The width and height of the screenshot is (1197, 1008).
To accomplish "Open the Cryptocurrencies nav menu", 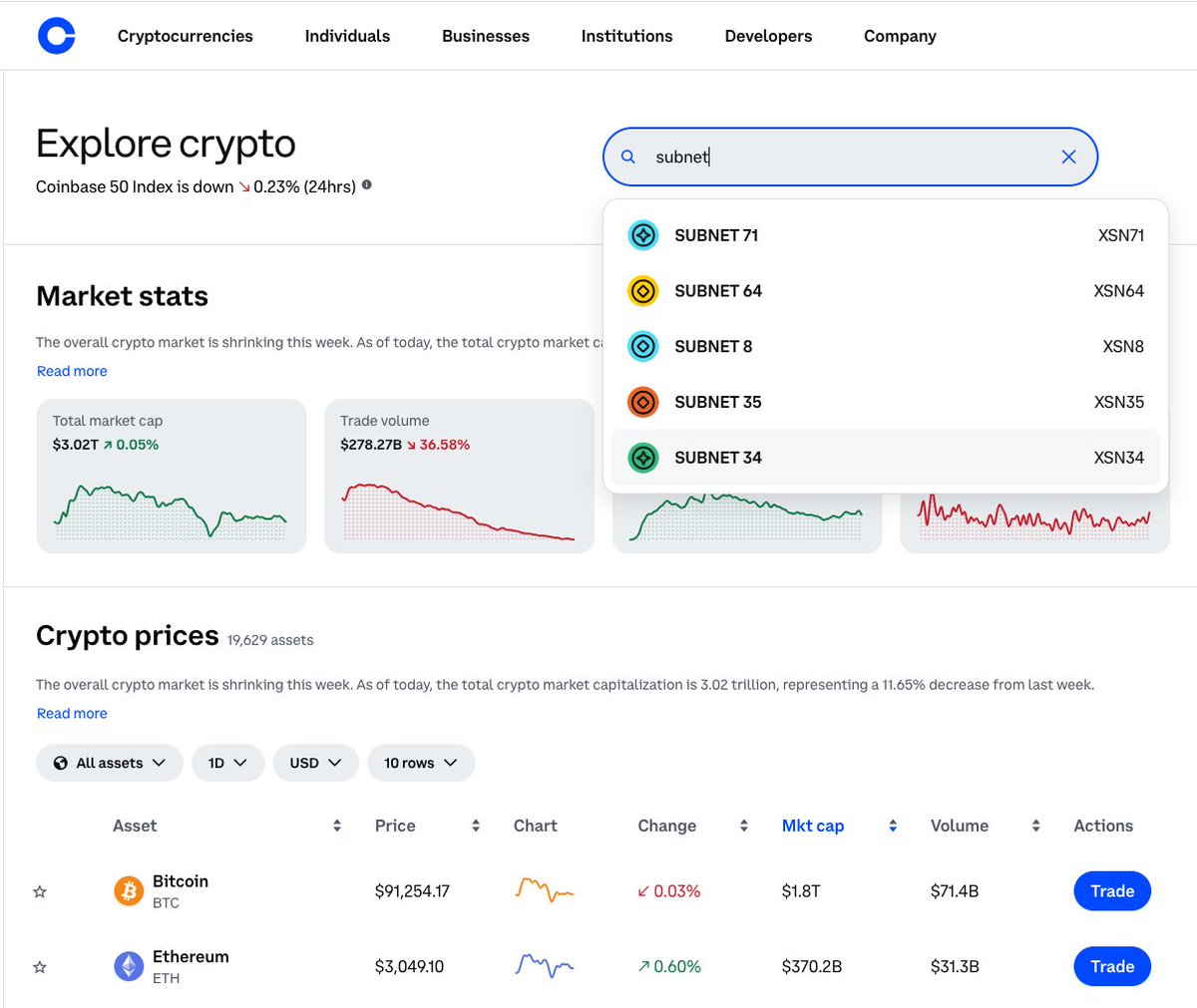I will (x=186, y=36).
